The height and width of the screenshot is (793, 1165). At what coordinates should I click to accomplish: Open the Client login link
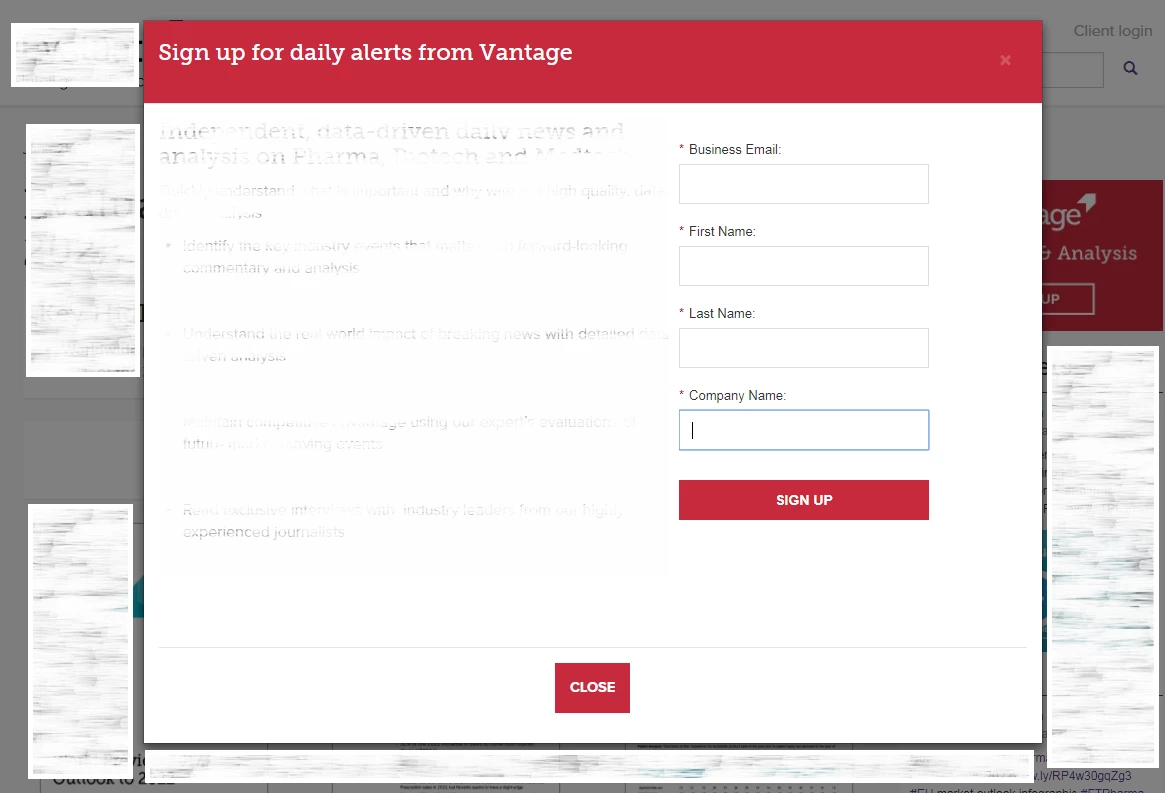[1112, 31]
